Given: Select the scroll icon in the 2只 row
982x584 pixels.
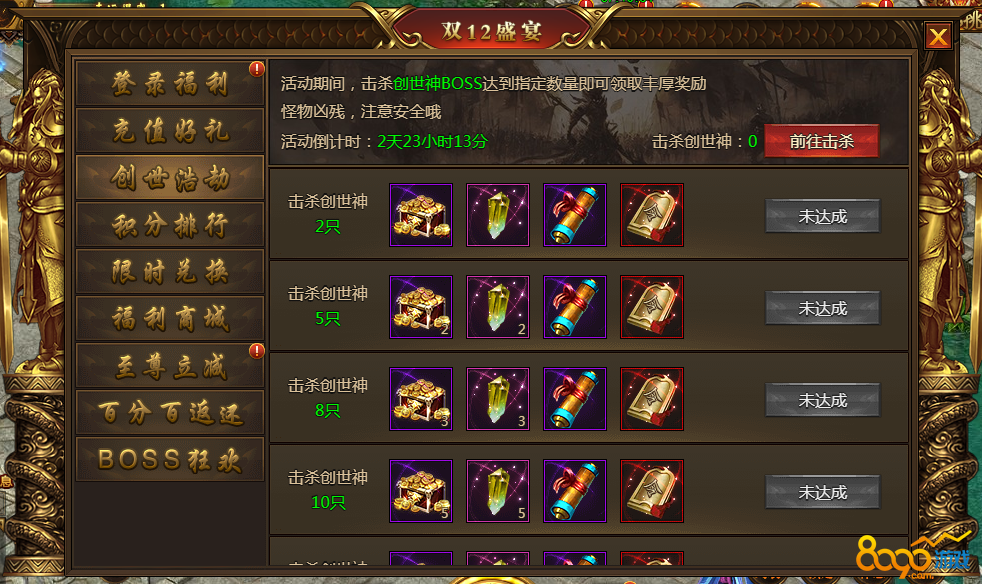Looking at the screenshot, I should (x=575, y=215).
